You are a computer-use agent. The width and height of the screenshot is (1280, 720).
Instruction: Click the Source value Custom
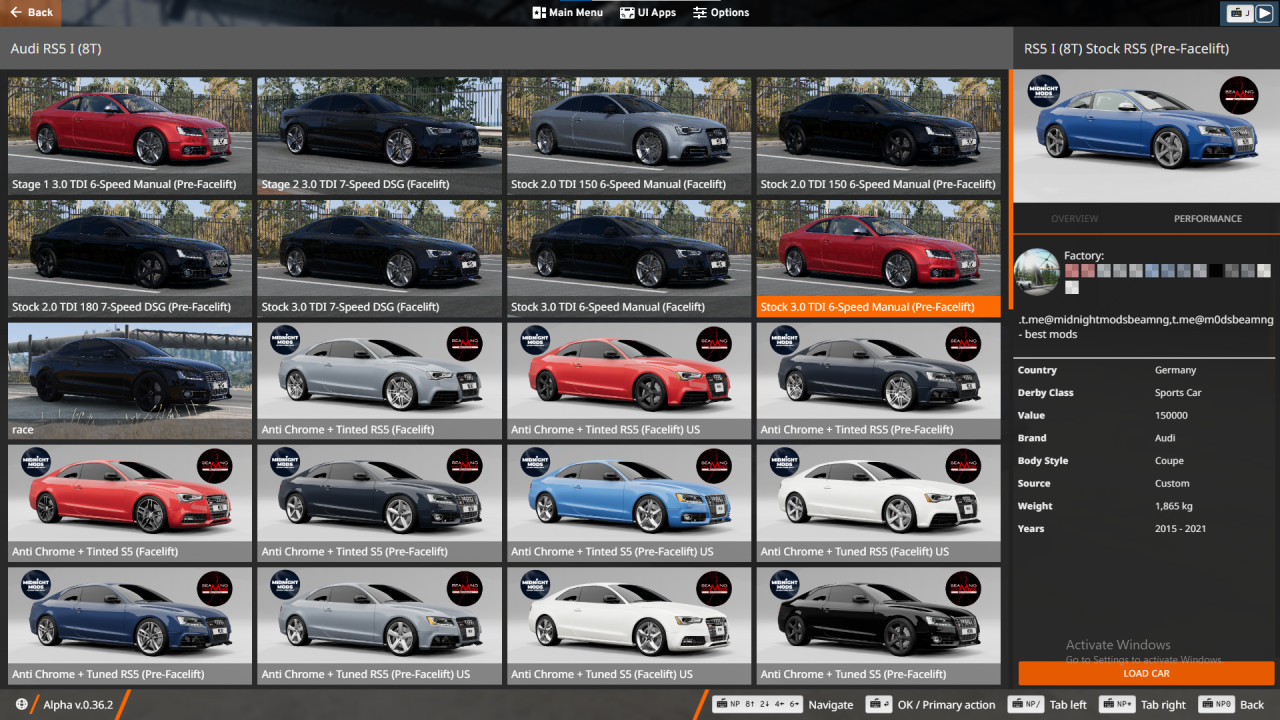1172,484
